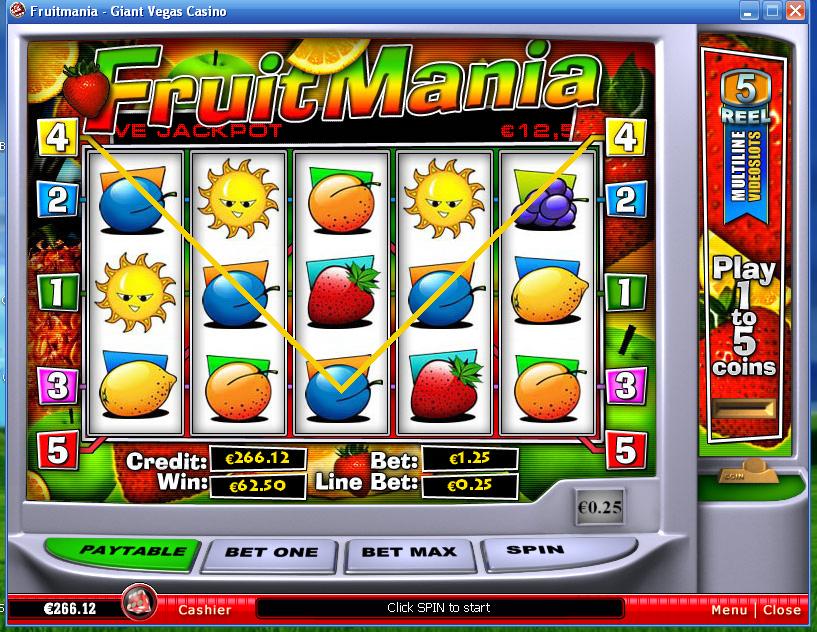Maximize the Fruitmania window
This screenshot has width=817, height=632.
[x=772, y=10]
